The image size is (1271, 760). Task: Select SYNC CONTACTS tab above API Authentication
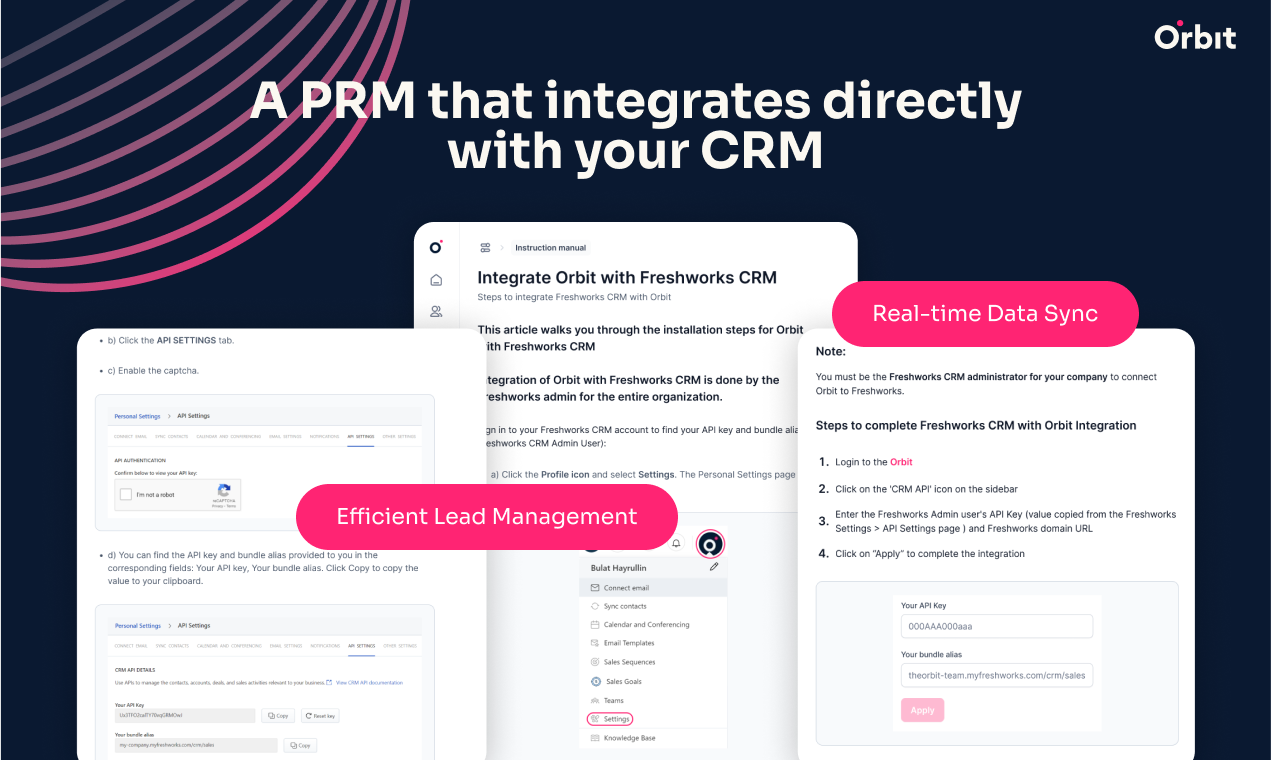click(x=172, y=437)
